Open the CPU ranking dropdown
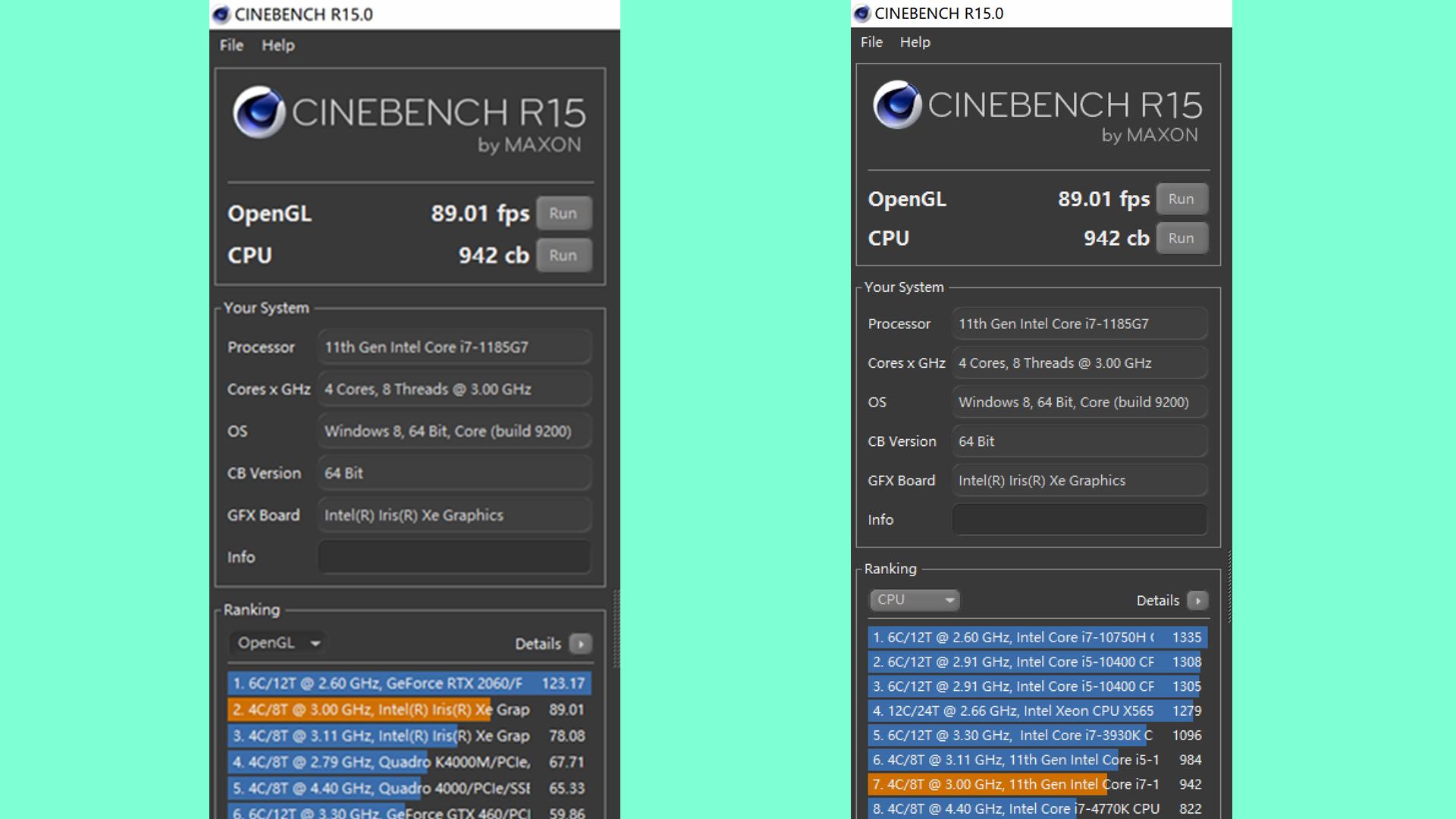Image resolution: width=1456 pixels, height=819 pixels. click(914, 600)
